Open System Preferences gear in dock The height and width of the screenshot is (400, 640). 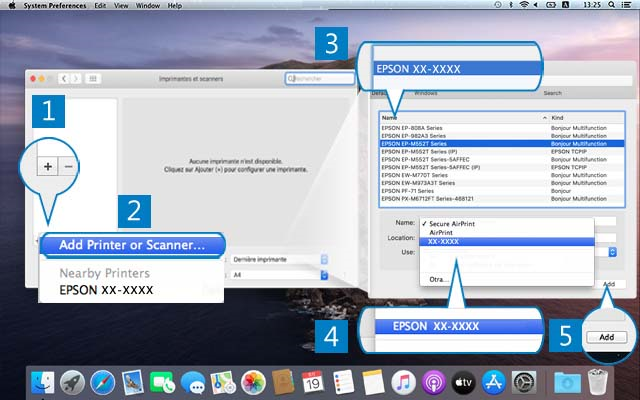coord(524,381)
